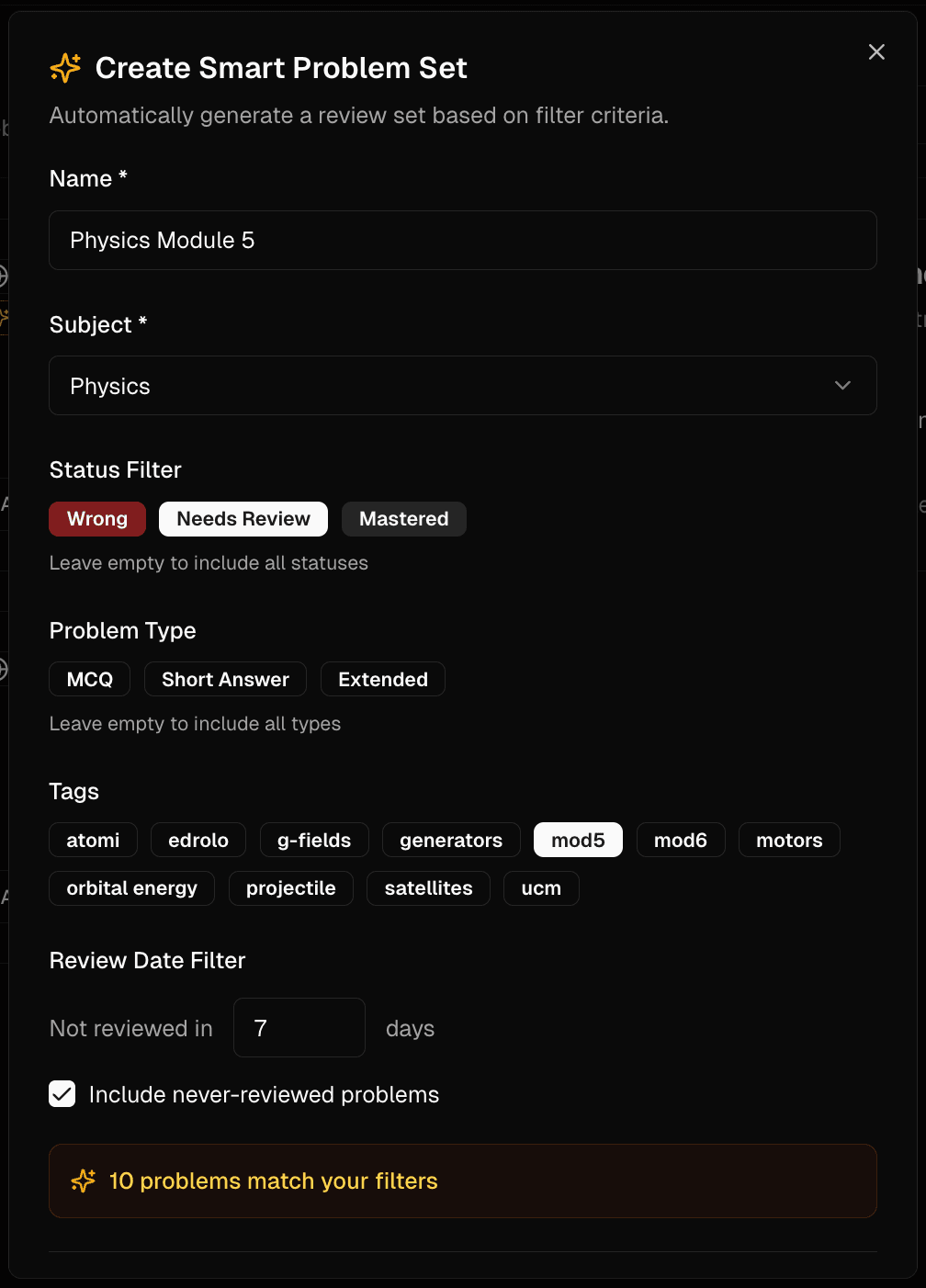The image size is (926, 1288).
Task: Select the atomi tag
Action: [93, 839]
